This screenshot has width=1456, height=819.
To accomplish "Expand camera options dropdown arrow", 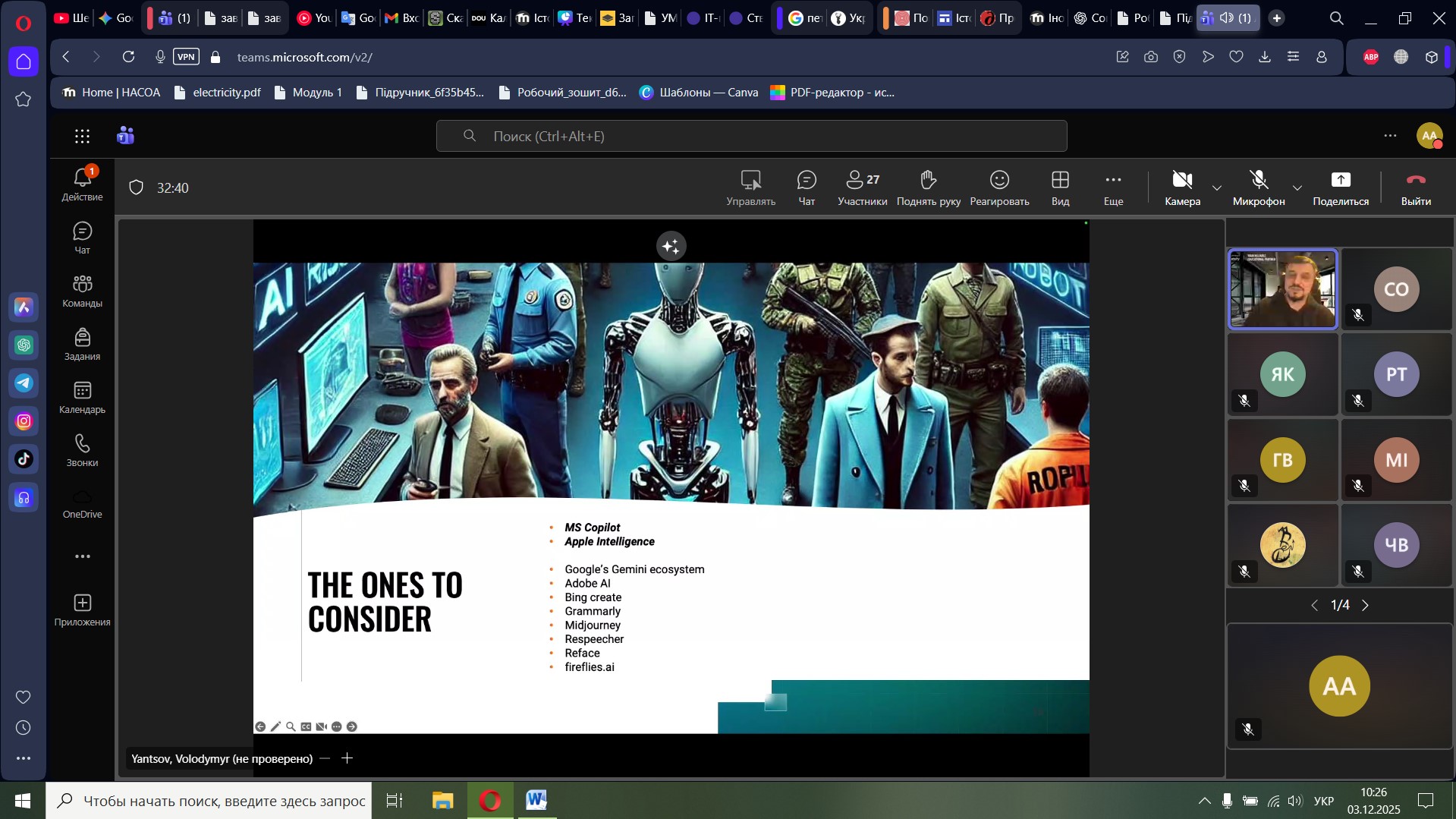I will coord(1217,188).
